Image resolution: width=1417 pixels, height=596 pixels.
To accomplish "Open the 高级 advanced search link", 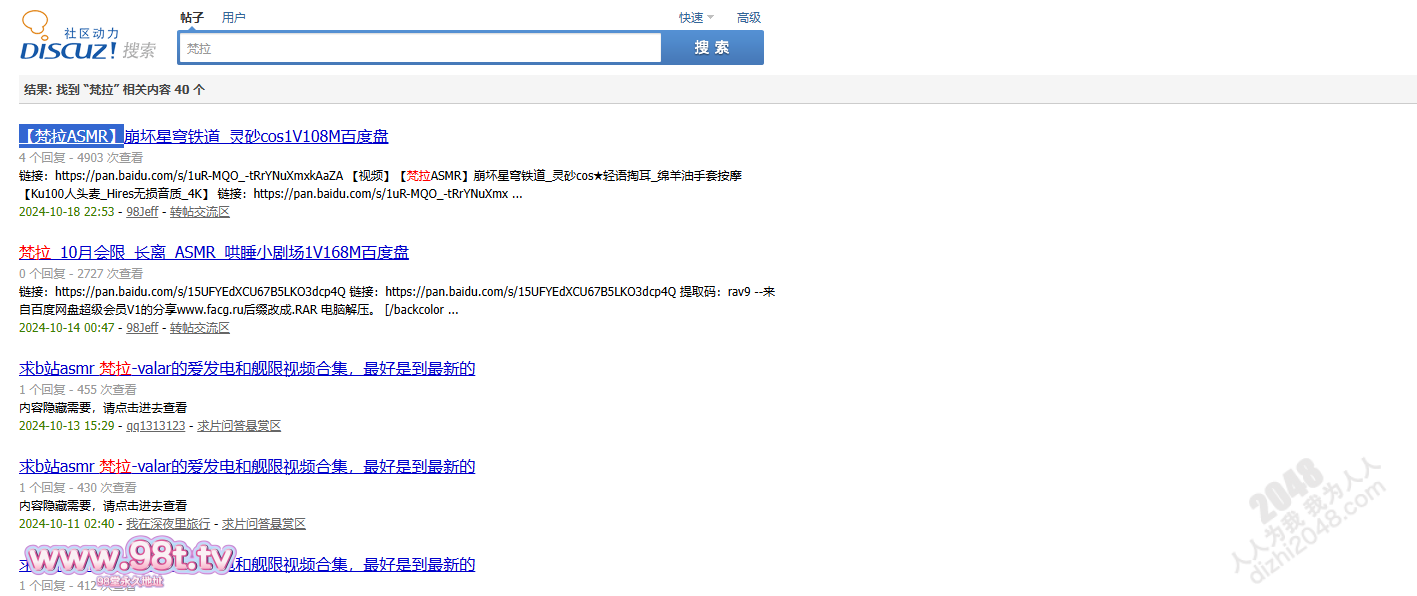I will pos(748,17).
